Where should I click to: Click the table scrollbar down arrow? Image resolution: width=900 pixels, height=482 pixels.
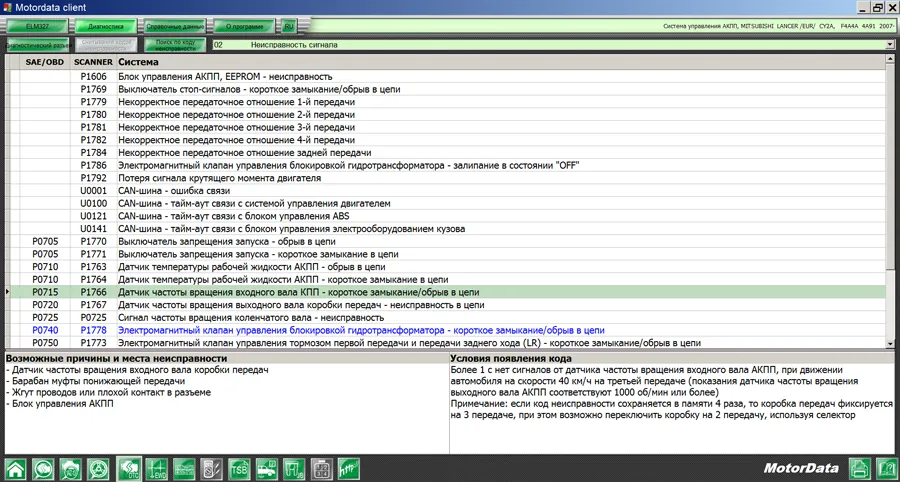(890, 343)
